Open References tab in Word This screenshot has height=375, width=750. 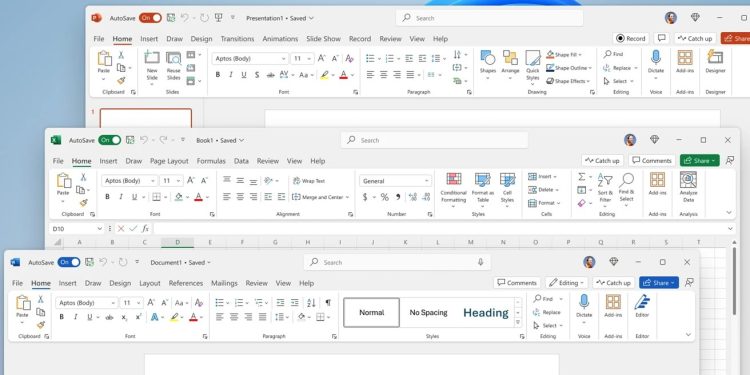[186, 283]
